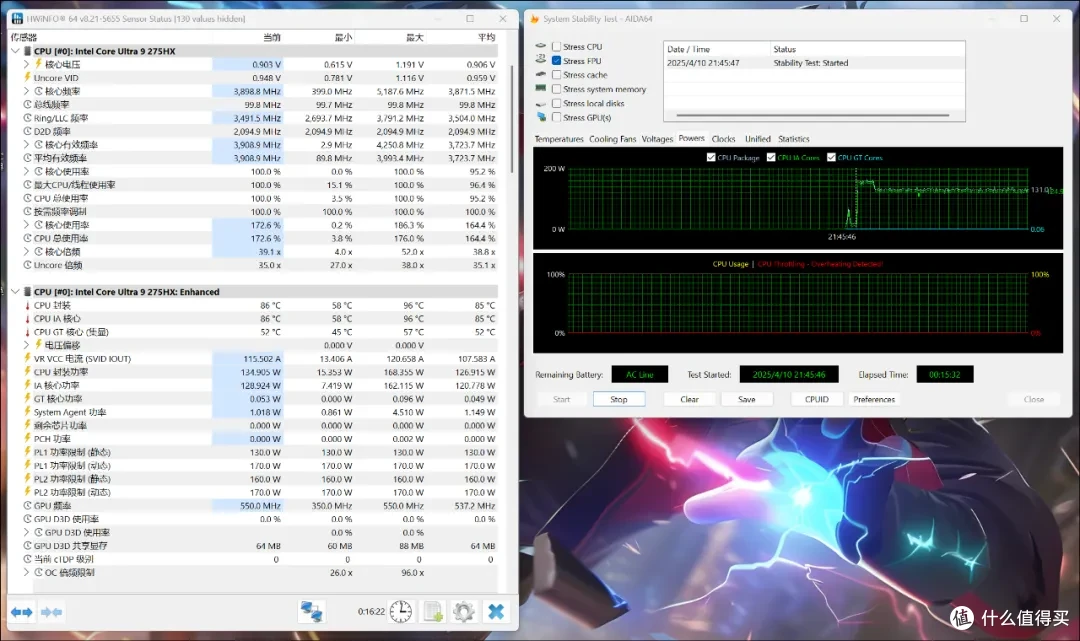Click the HWiNFO vertical scrollbar
The width and height of the screenshot is (1080, 641).
pos(512,118)
